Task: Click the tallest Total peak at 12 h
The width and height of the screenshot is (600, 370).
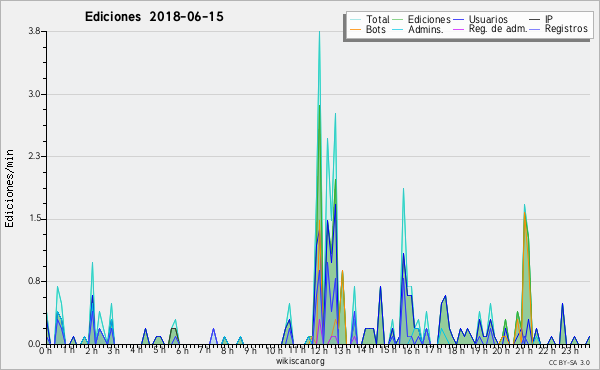Action: (x=320, y=33)
